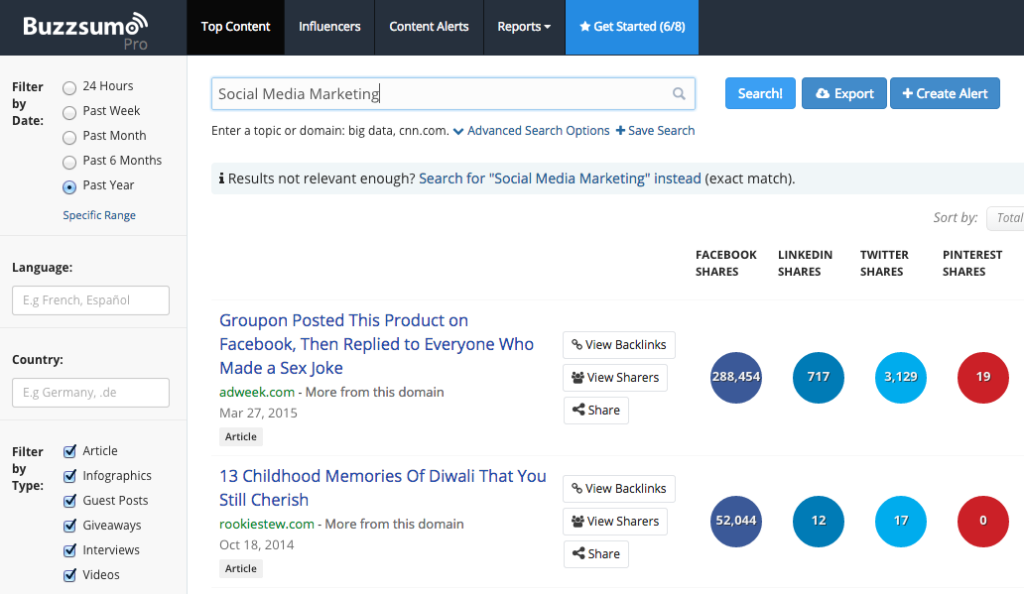This screenshot has width=1024, height=594.
Task: Open the Reports dropdown menu
Action: tap(524, 27)
